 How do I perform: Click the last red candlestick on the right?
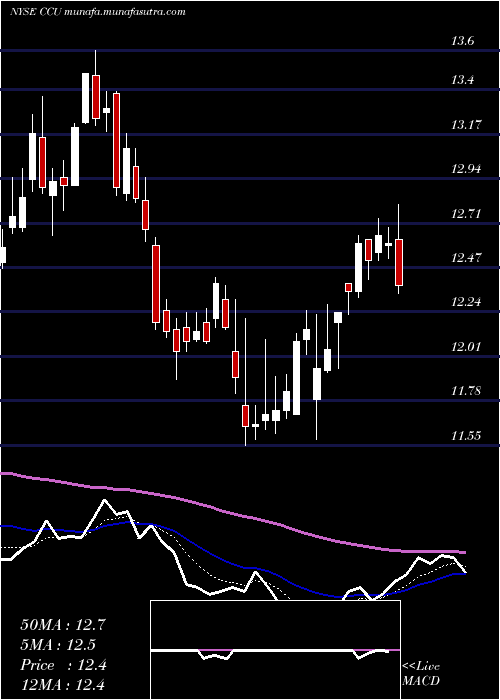coord(399,262)
